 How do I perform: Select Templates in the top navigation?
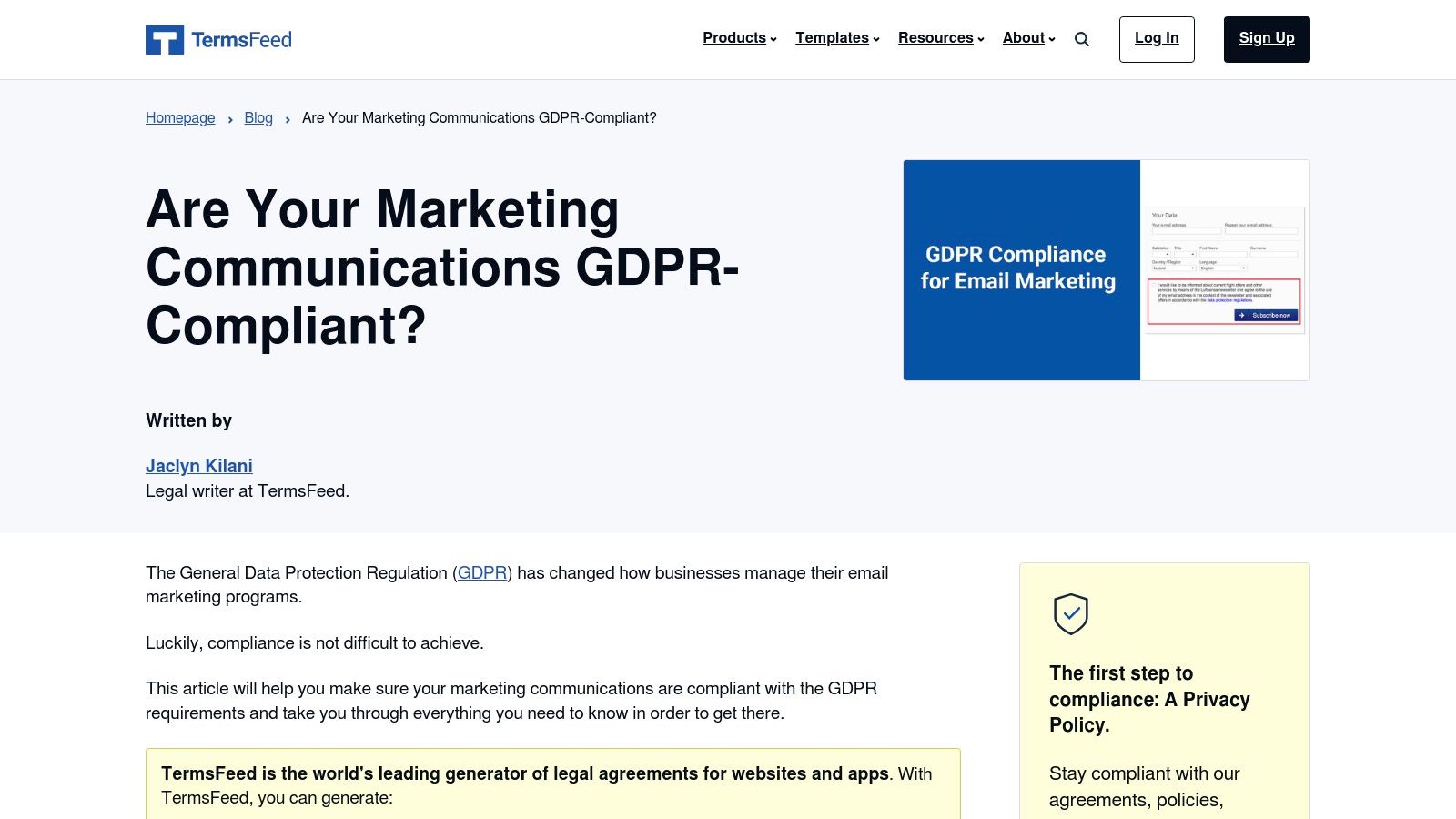[x=832, y=38]
